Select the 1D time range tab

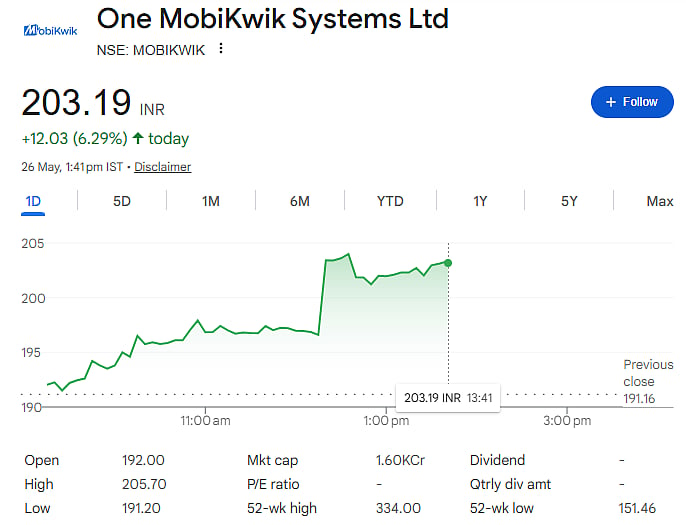coord(33,201)
